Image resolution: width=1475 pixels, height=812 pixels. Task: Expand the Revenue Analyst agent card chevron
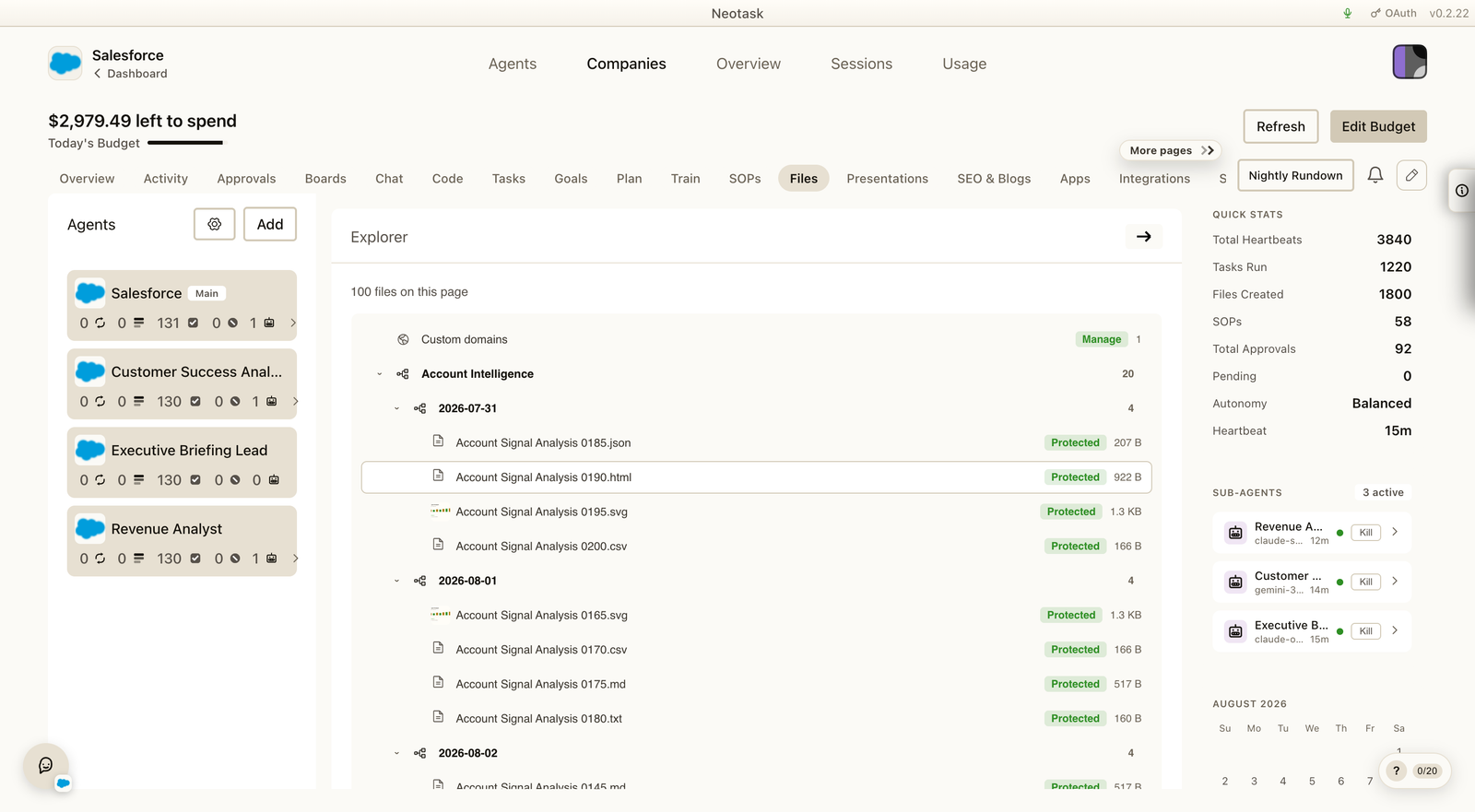(295, 559)
